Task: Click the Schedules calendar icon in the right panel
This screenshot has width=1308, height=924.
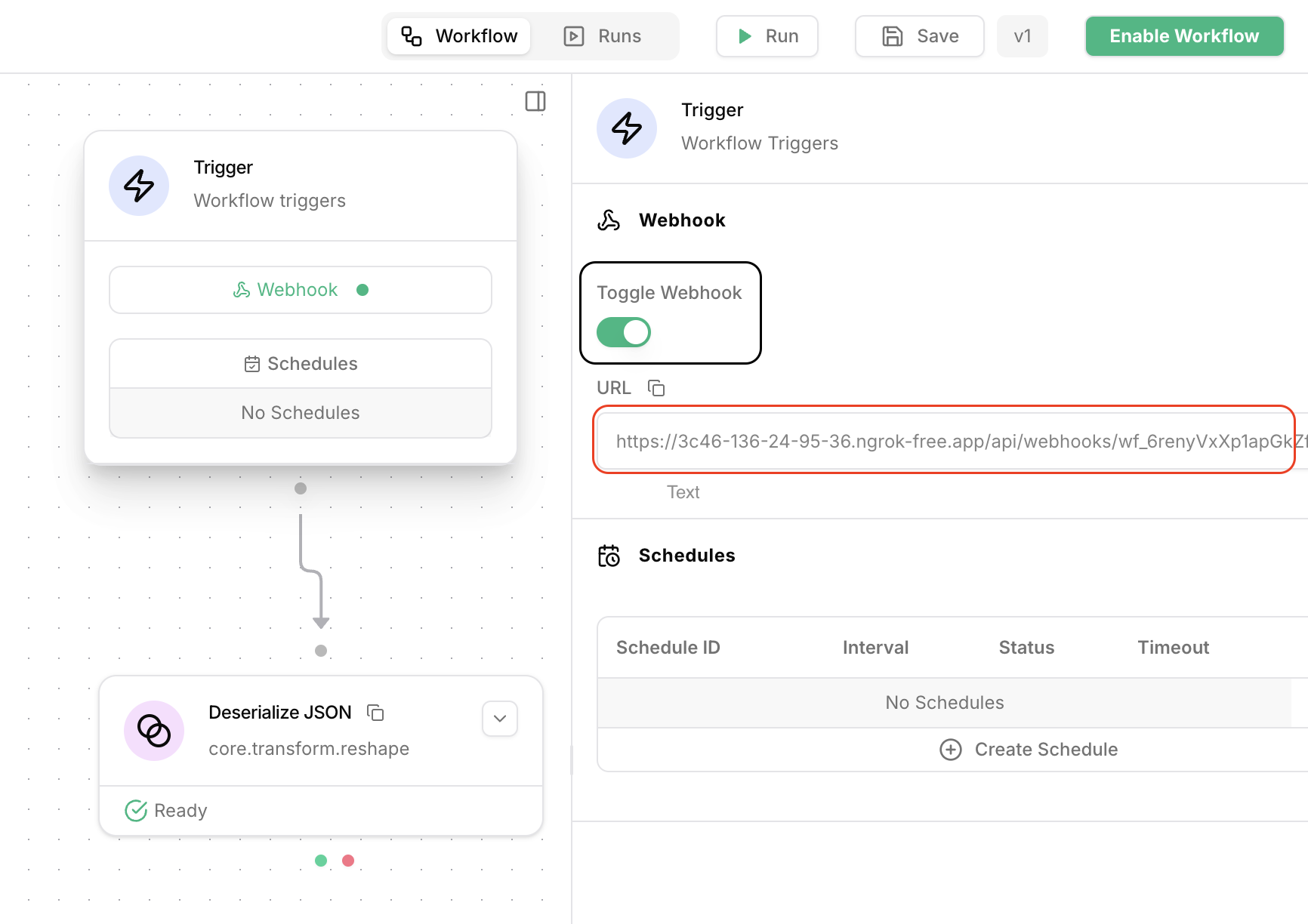Action: click(610, 555)
